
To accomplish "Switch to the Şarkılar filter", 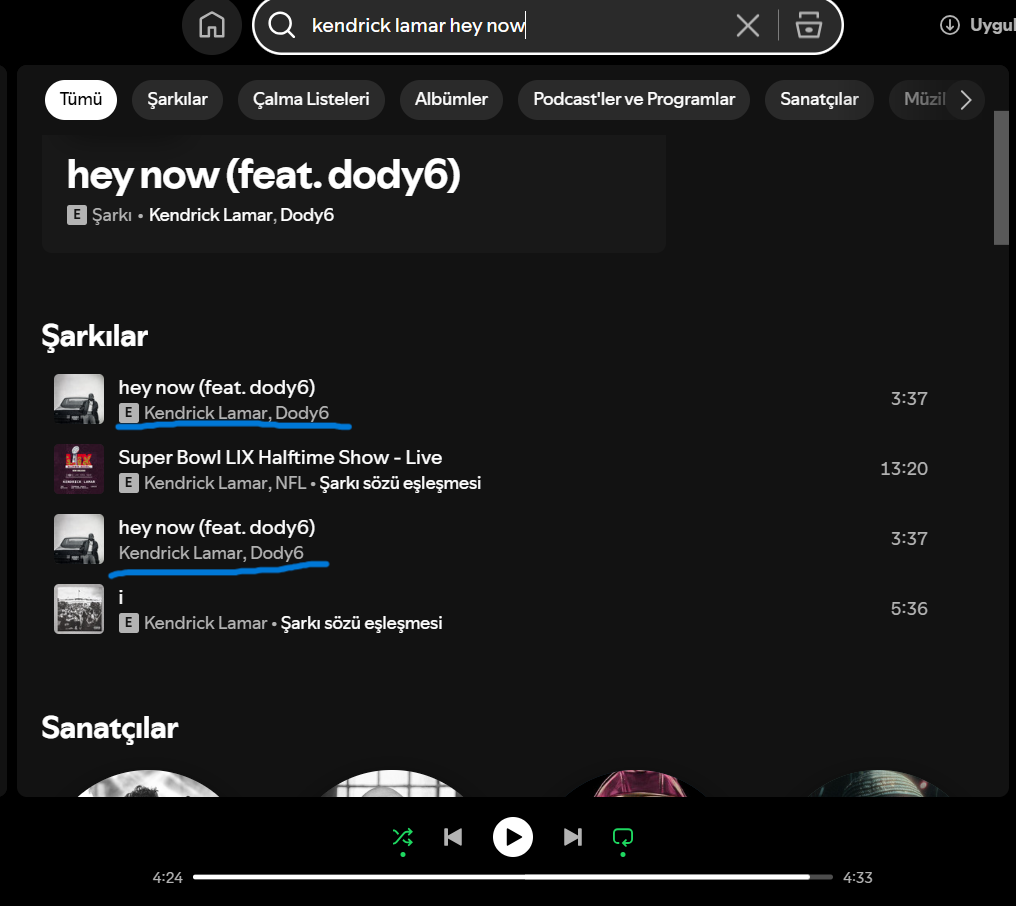I will click(x=177, y=99).
